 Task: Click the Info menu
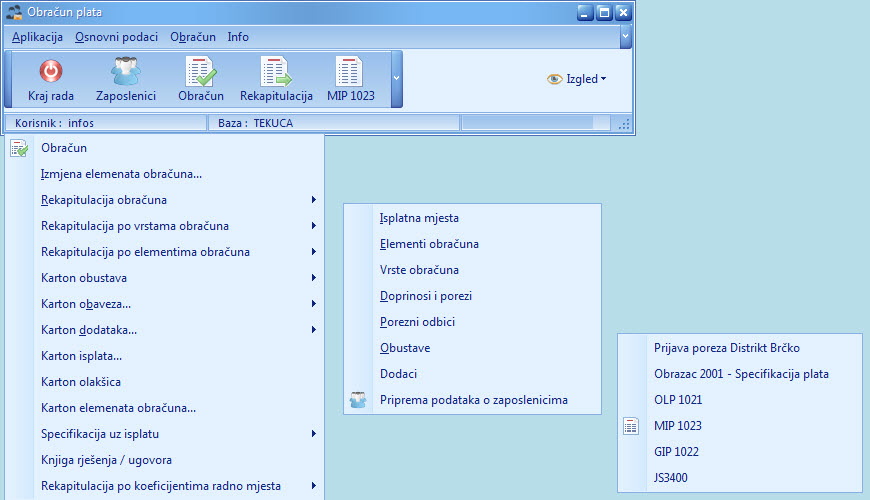(x=238, y=37)
